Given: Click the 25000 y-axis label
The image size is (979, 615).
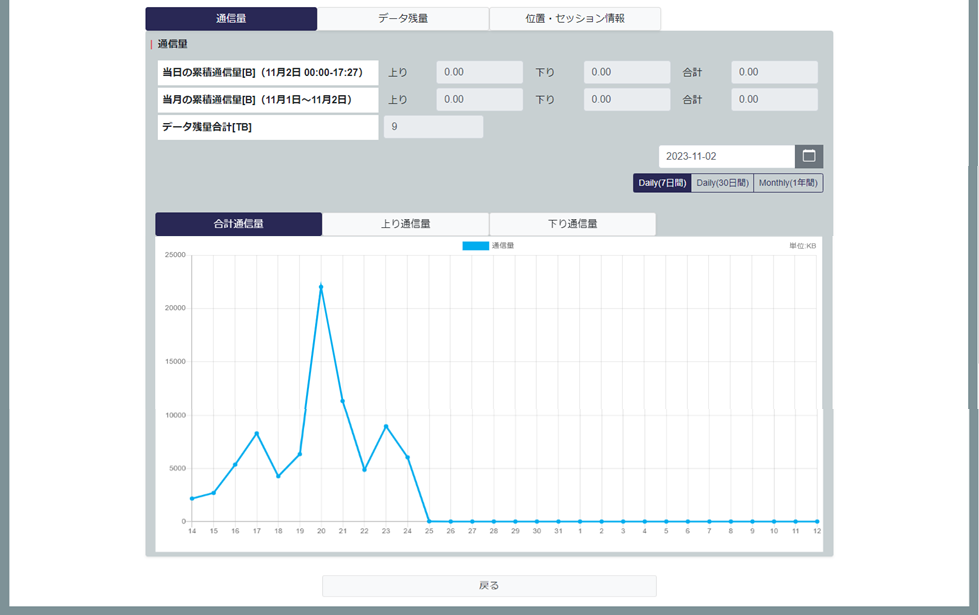Looking at the screenshot, I should (x=175, y=255).
